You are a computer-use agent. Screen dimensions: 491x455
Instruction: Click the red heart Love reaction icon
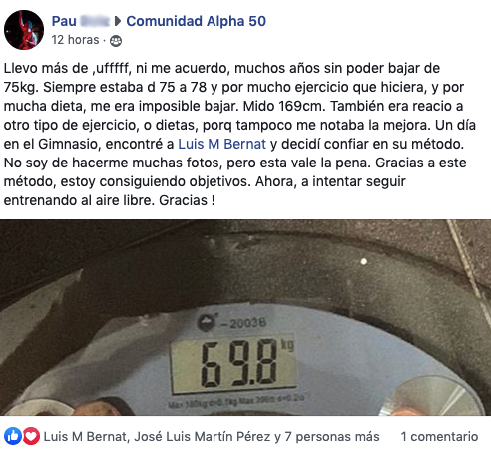[x=31, y=436]
